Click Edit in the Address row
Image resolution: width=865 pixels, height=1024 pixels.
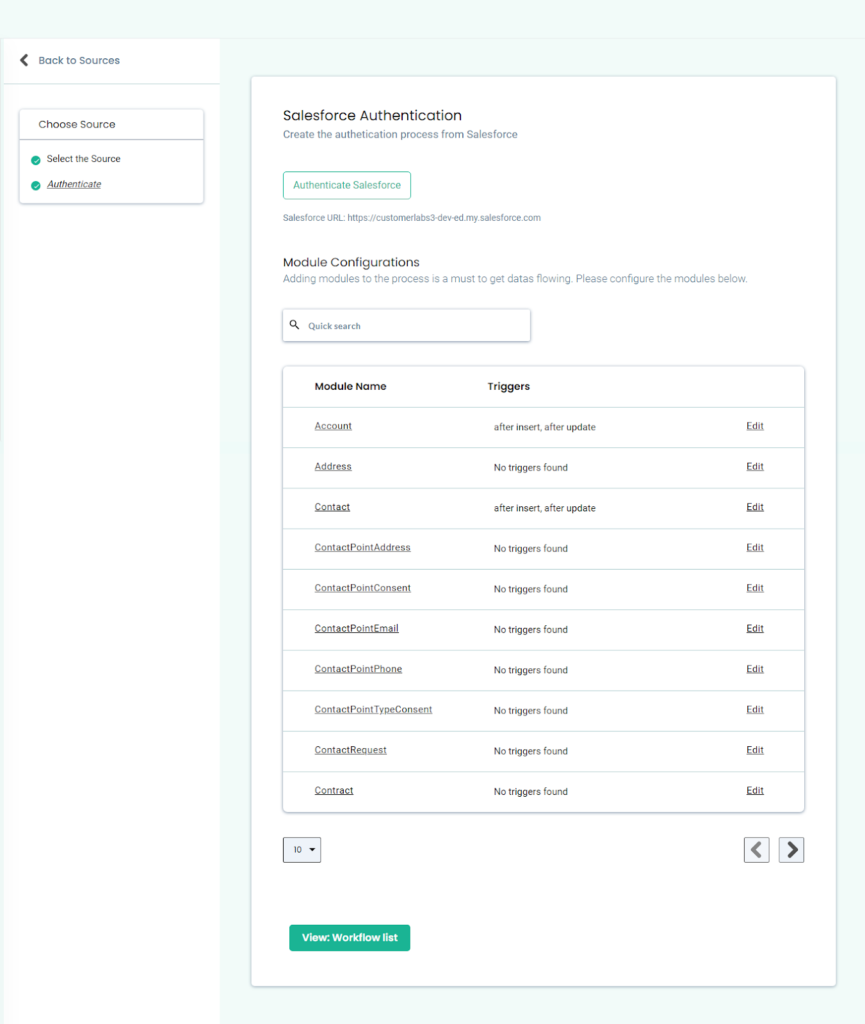(755, 466)
